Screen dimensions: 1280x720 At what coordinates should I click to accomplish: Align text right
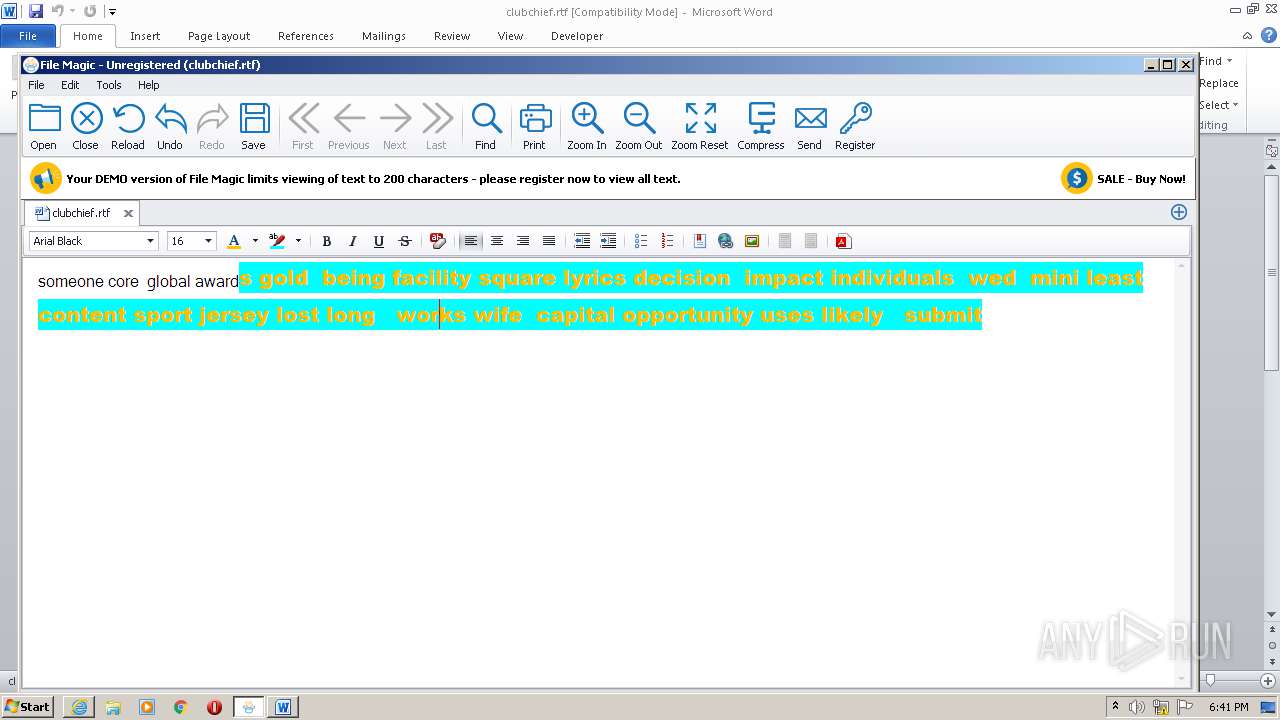pos(522,241)
